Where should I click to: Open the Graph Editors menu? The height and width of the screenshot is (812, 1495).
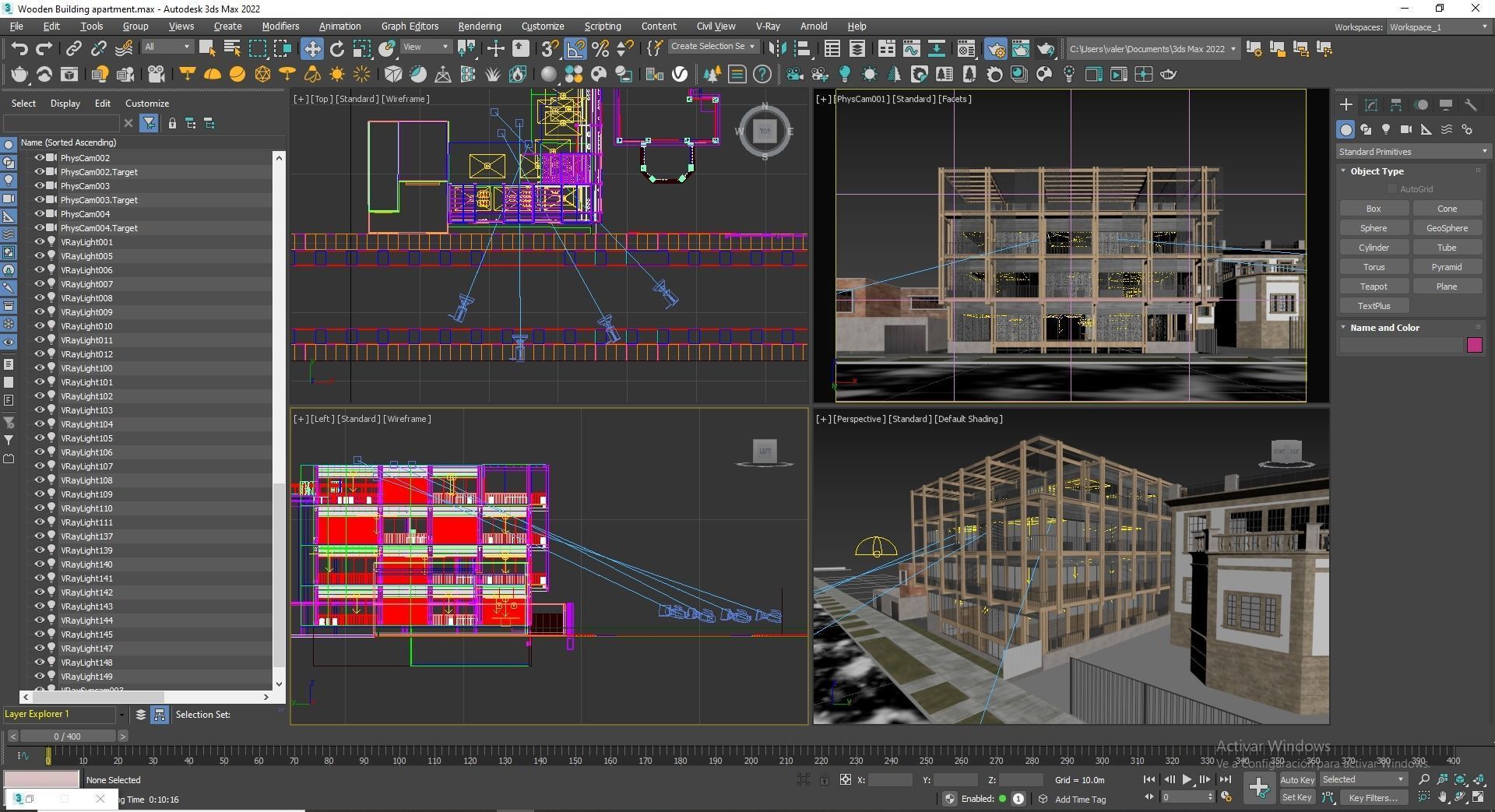pyautogui.click(x=410, y=26)
